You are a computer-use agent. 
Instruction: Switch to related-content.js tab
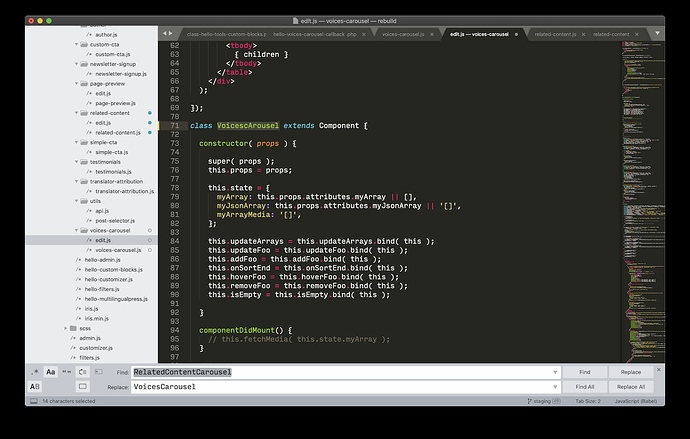(555, 34)
